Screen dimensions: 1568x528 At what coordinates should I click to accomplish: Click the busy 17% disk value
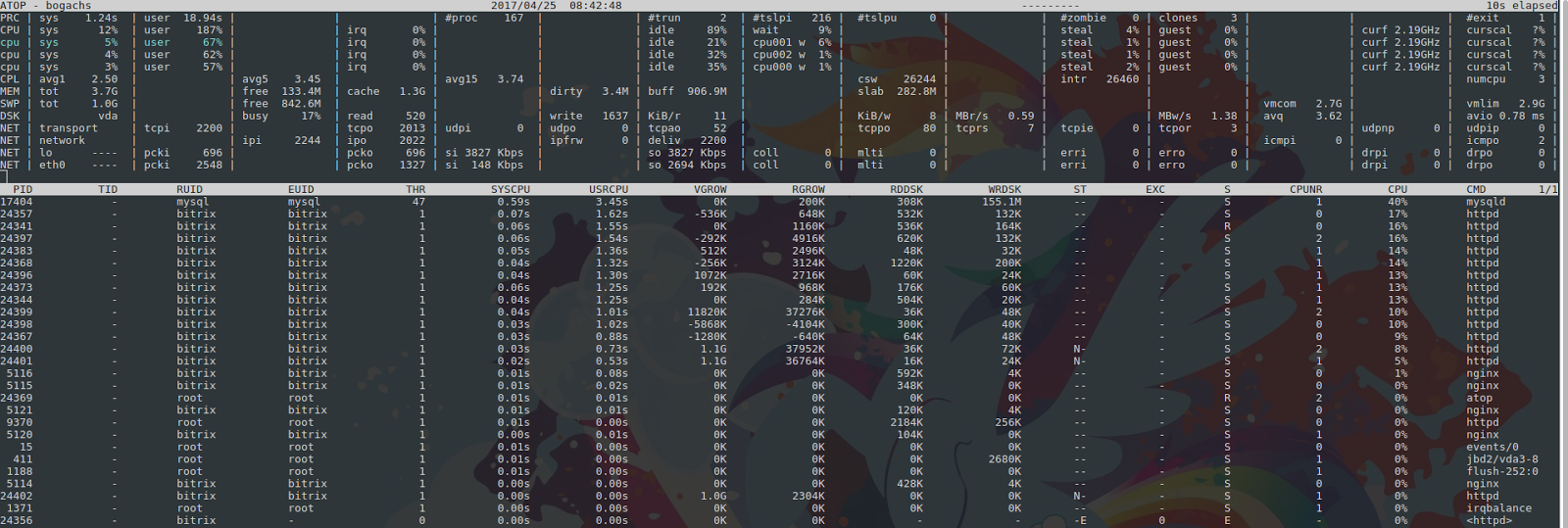click(281, 116)
